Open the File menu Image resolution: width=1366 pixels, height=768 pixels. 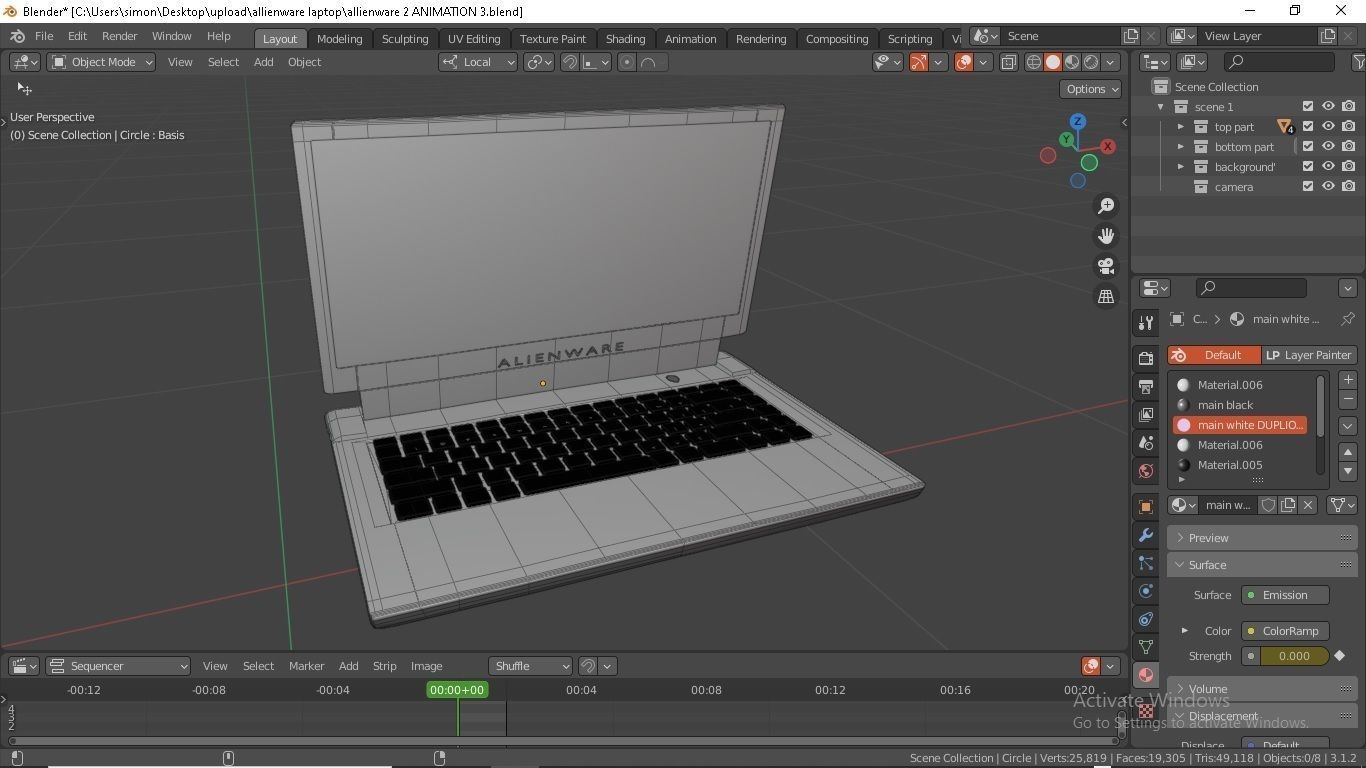pos(44,36)
